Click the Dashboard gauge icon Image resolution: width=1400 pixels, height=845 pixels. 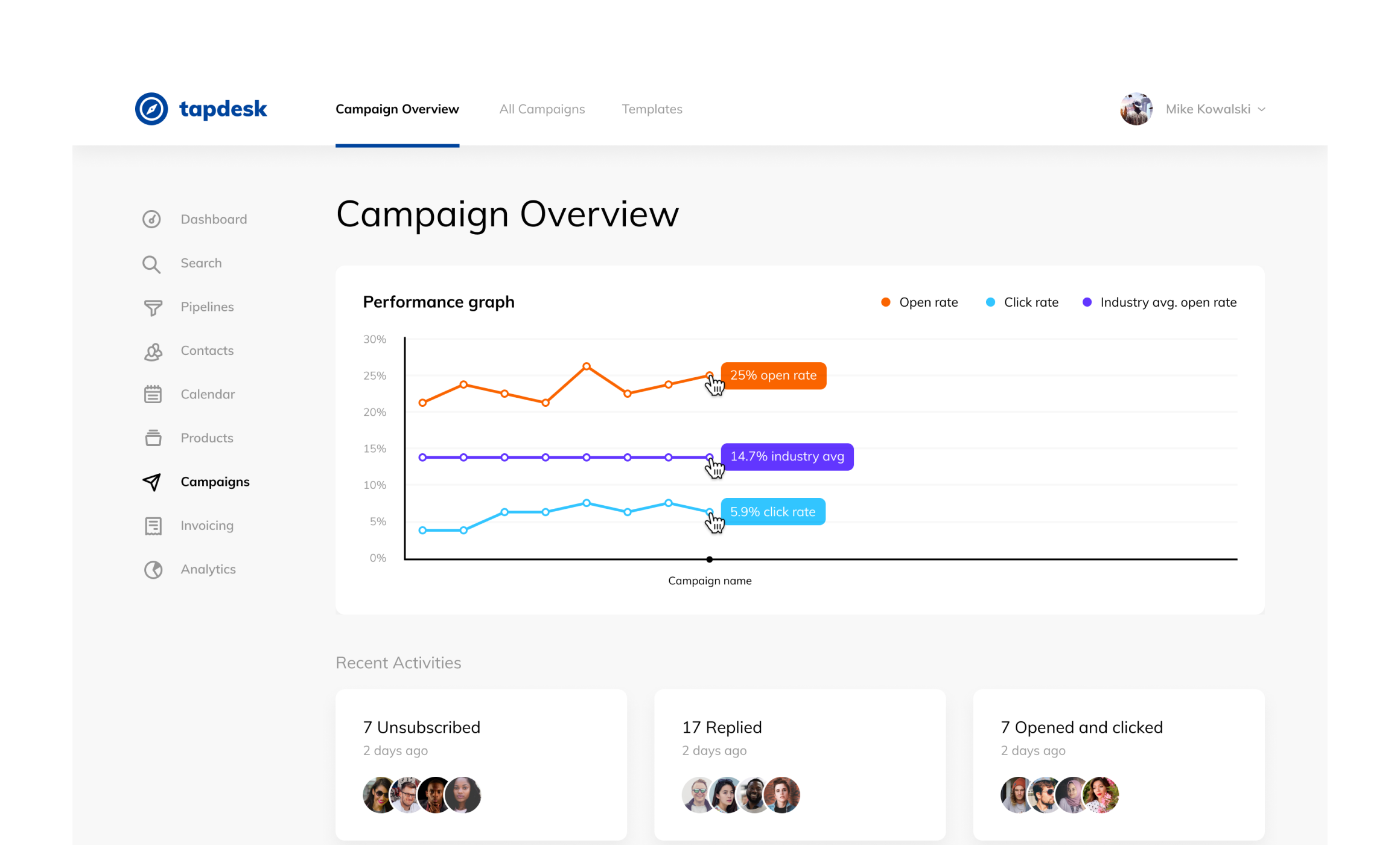pos(151,219)
